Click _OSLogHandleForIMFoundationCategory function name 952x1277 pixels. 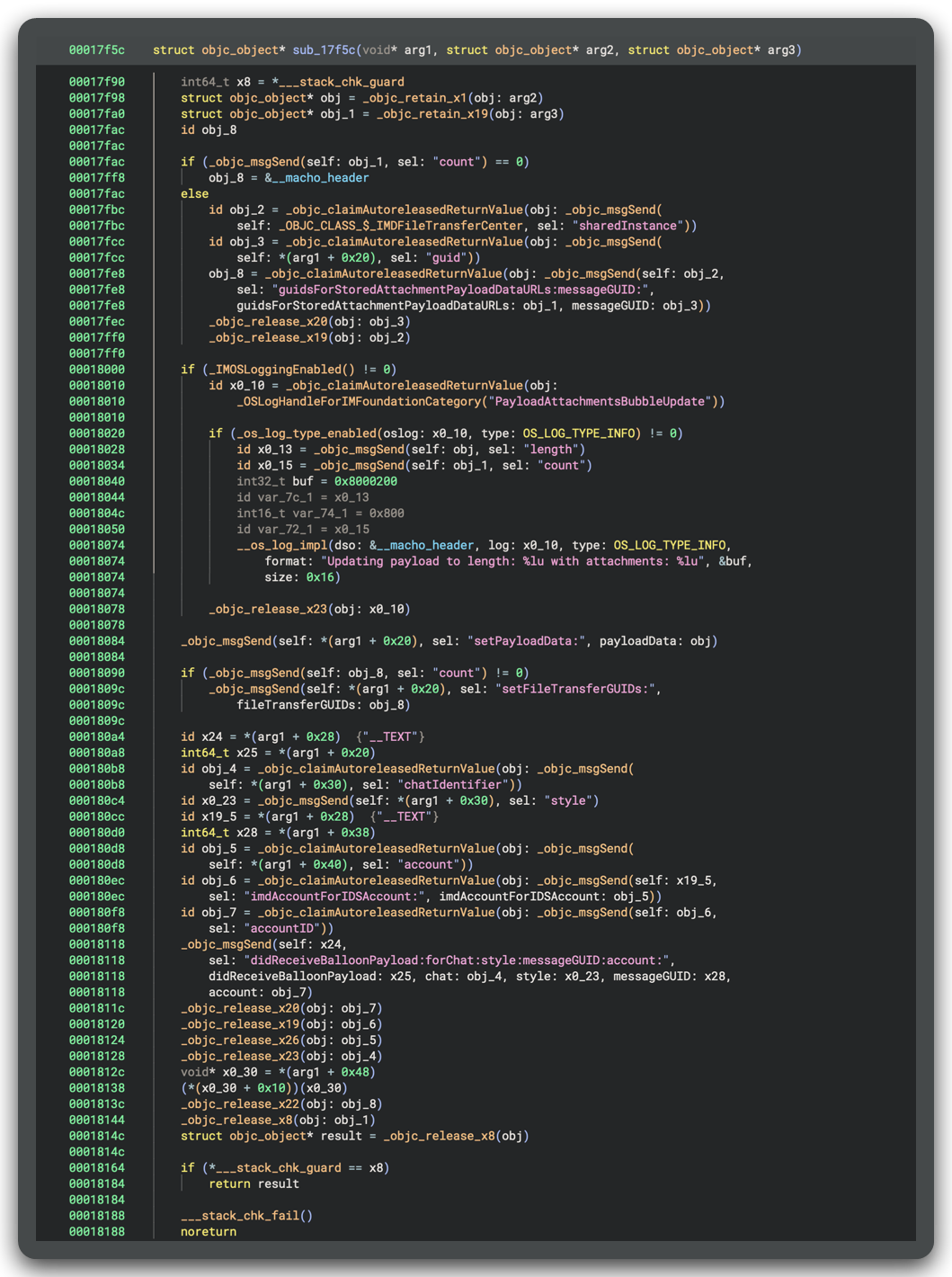tap(359, 402)
